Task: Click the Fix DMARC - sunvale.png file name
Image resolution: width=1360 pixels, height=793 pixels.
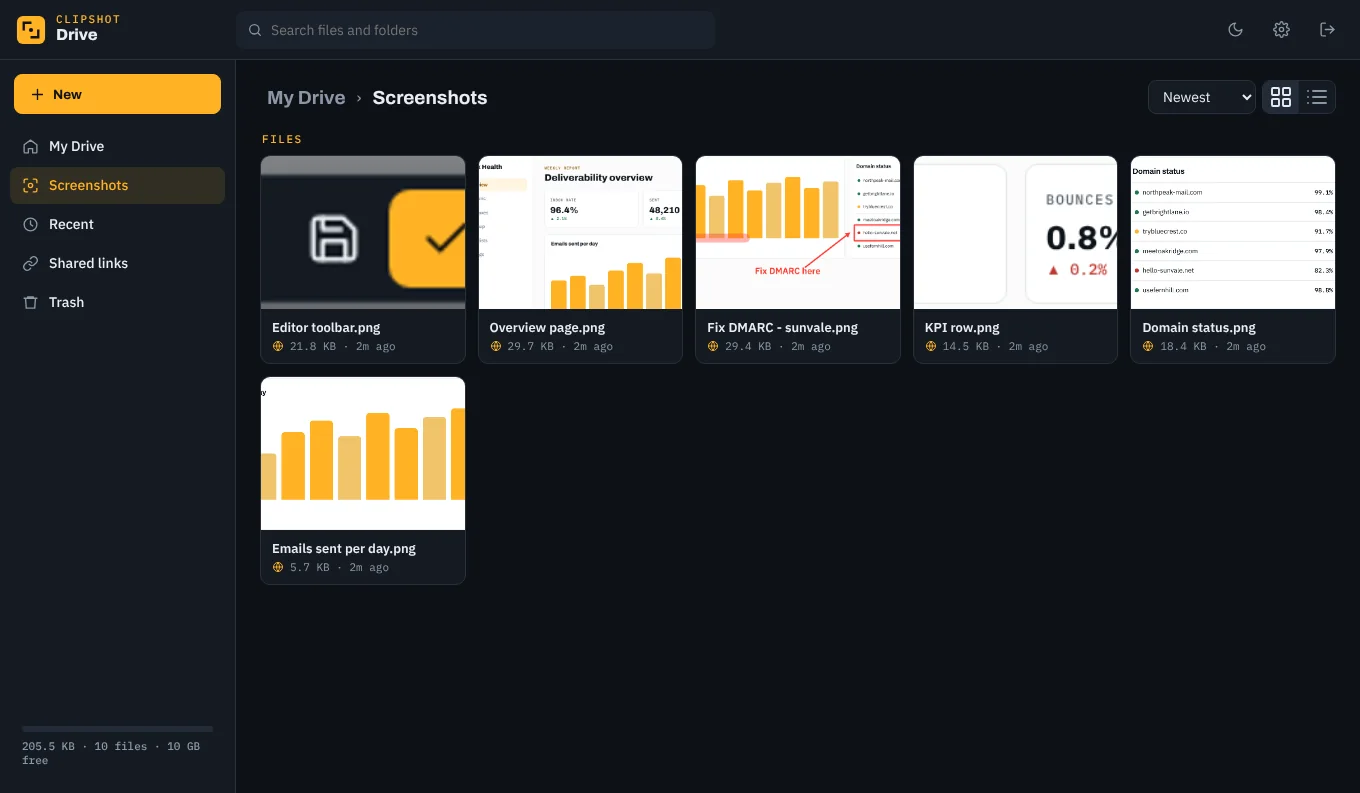Action: [782, 327]
